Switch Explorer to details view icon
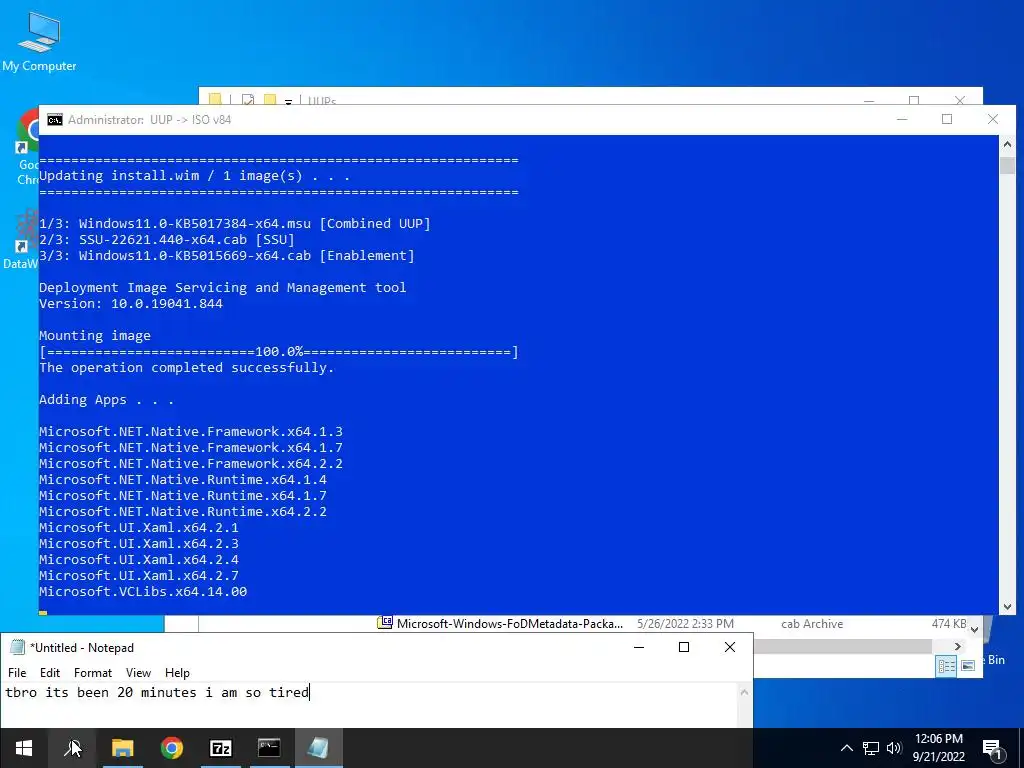Screen dimensions: 1024x768 click(x=946, y=666)
